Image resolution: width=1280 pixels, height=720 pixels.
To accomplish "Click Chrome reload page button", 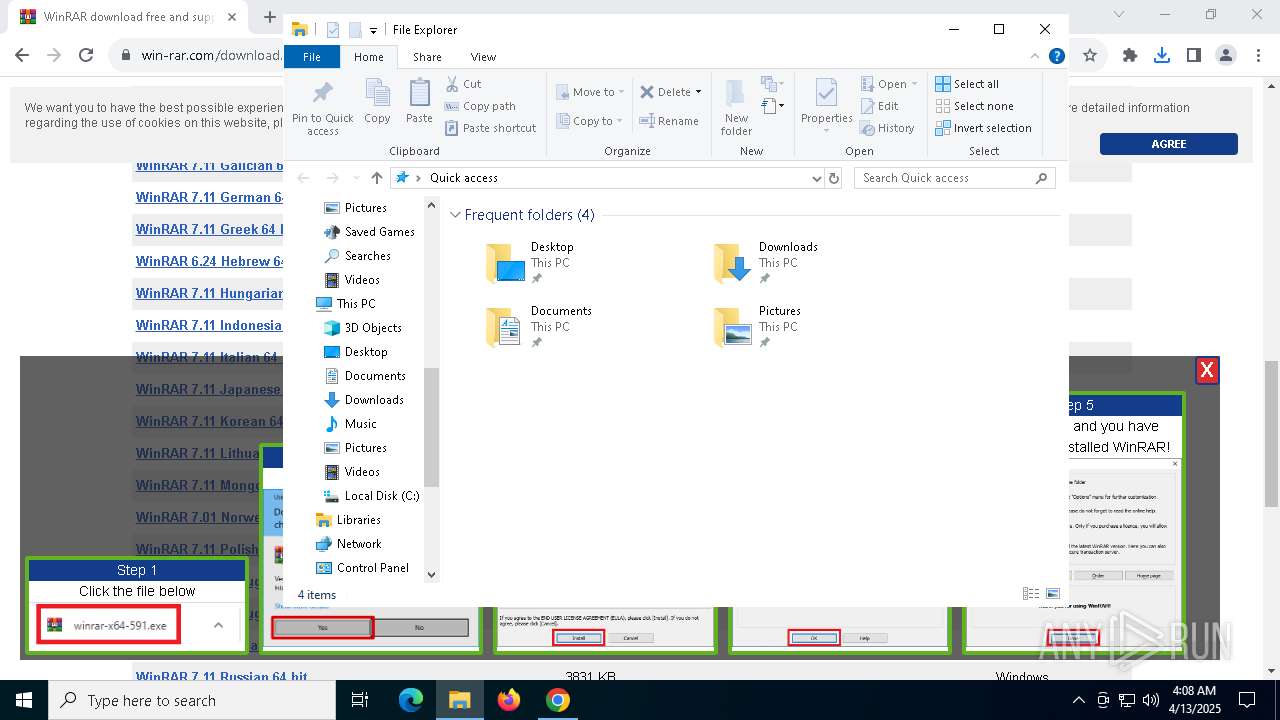I will [86, 56].
